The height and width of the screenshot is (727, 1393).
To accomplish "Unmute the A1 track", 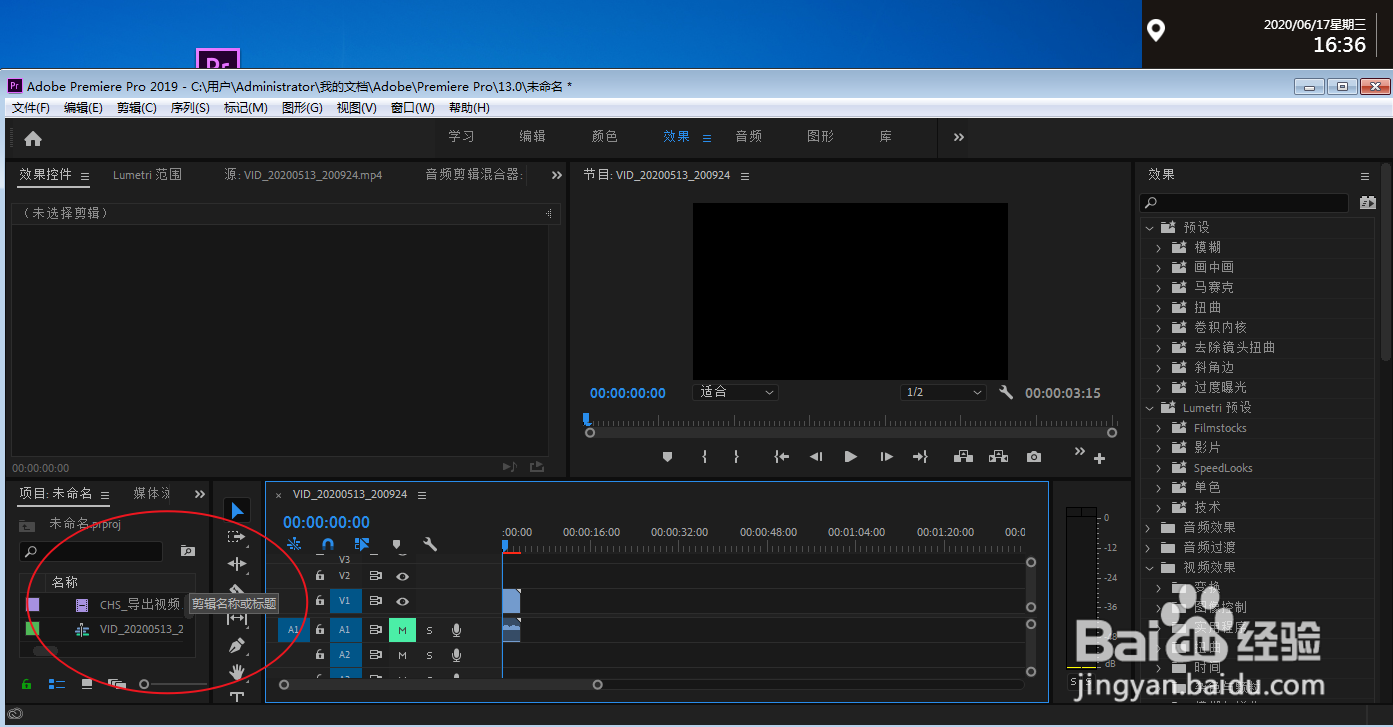I will 402,630.
